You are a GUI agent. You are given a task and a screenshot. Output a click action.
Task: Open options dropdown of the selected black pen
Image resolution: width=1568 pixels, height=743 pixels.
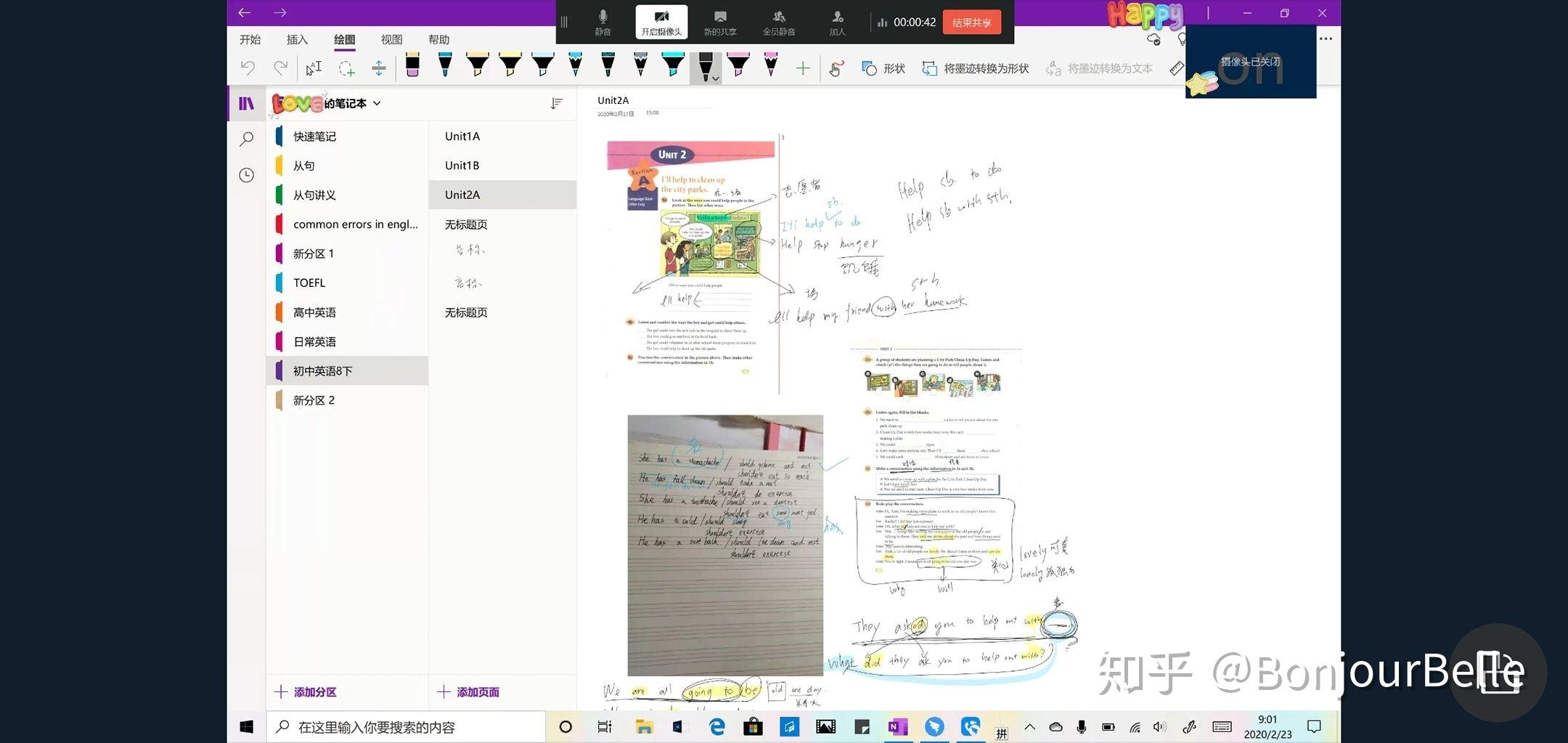coord(716,78)
